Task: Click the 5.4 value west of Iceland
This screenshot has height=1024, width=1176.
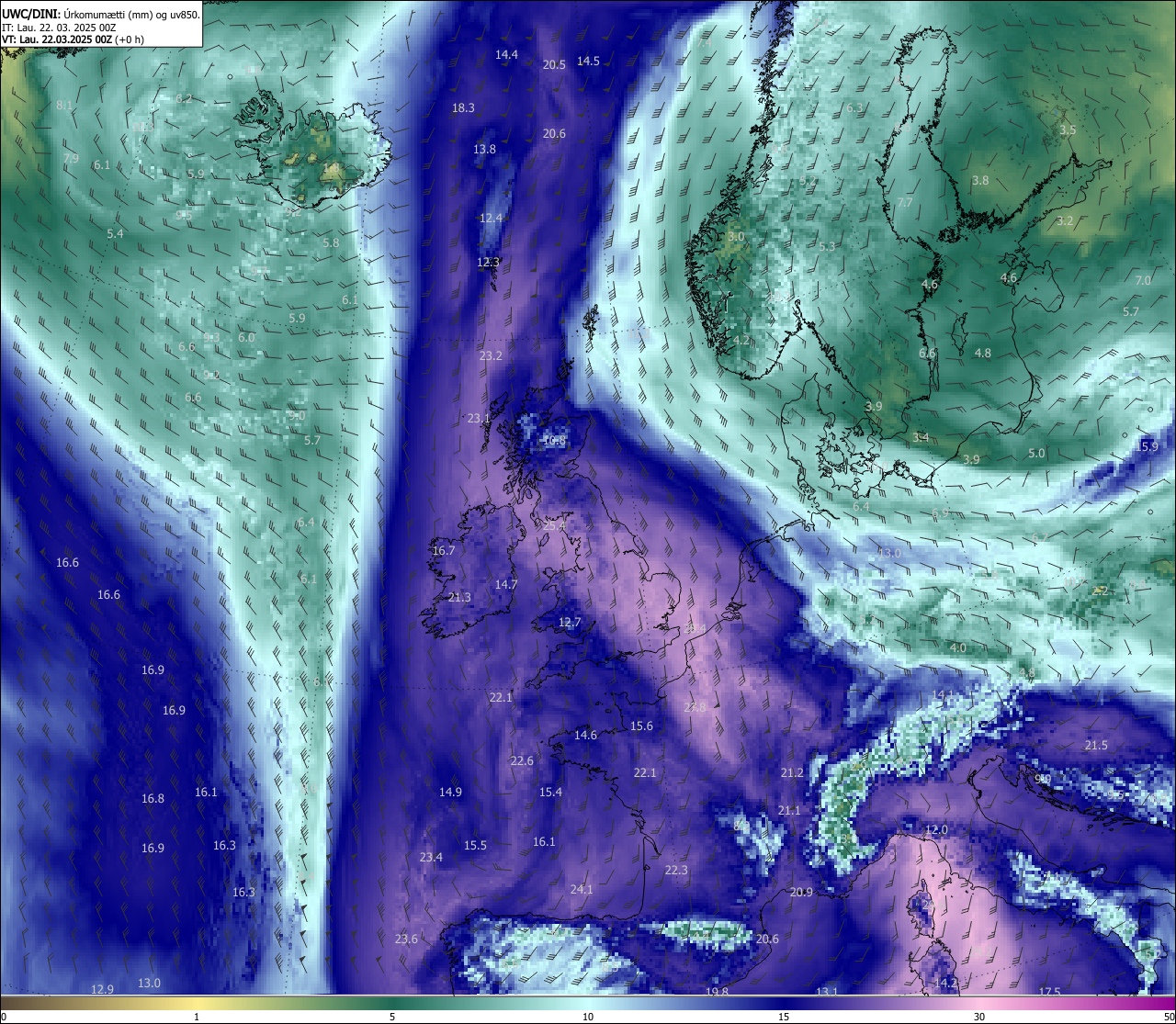Action: tap(115, 234)
